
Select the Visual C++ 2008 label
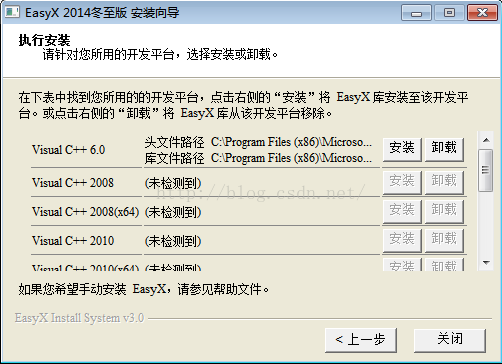[73, 183]
